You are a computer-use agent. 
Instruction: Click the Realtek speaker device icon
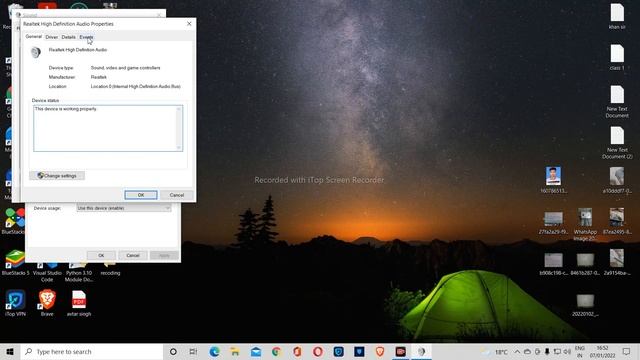[x=36, y=52]
